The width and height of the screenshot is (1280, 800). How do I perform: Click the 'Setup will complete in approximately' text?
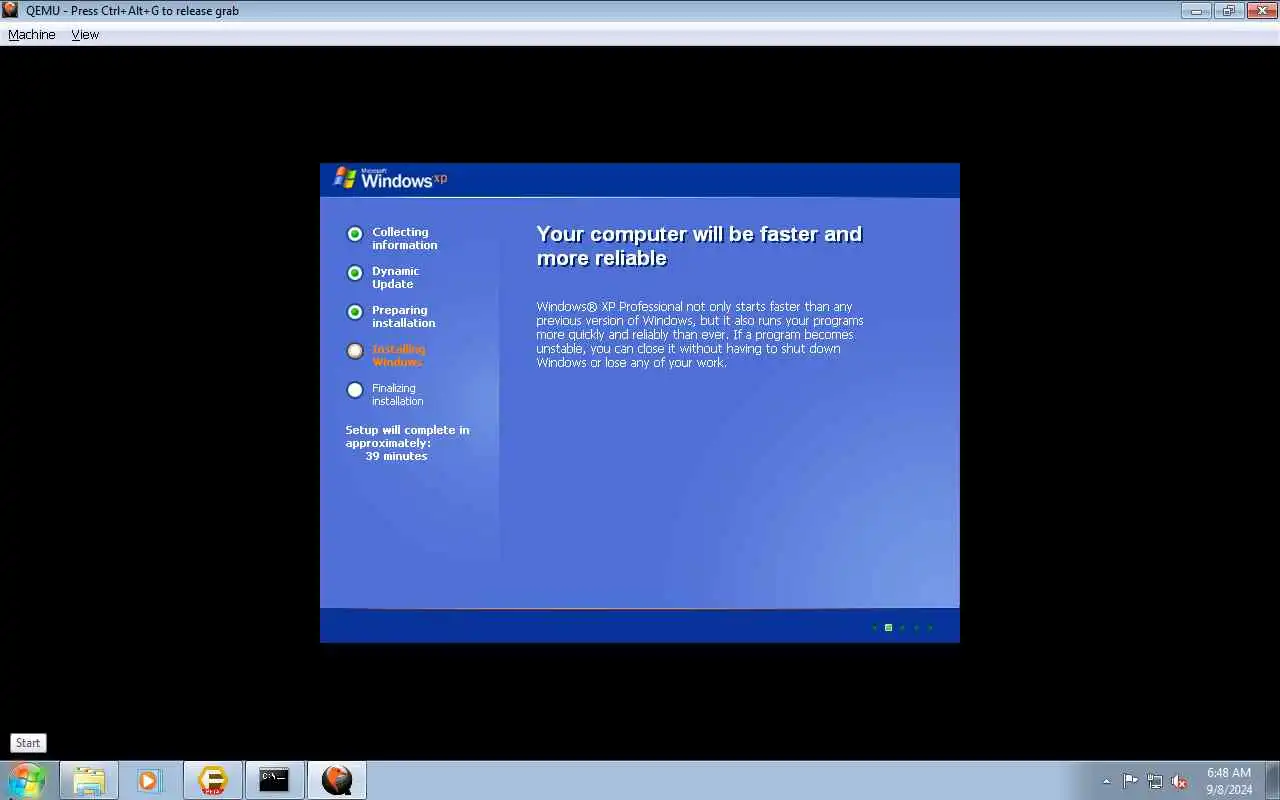click(407, 436)
